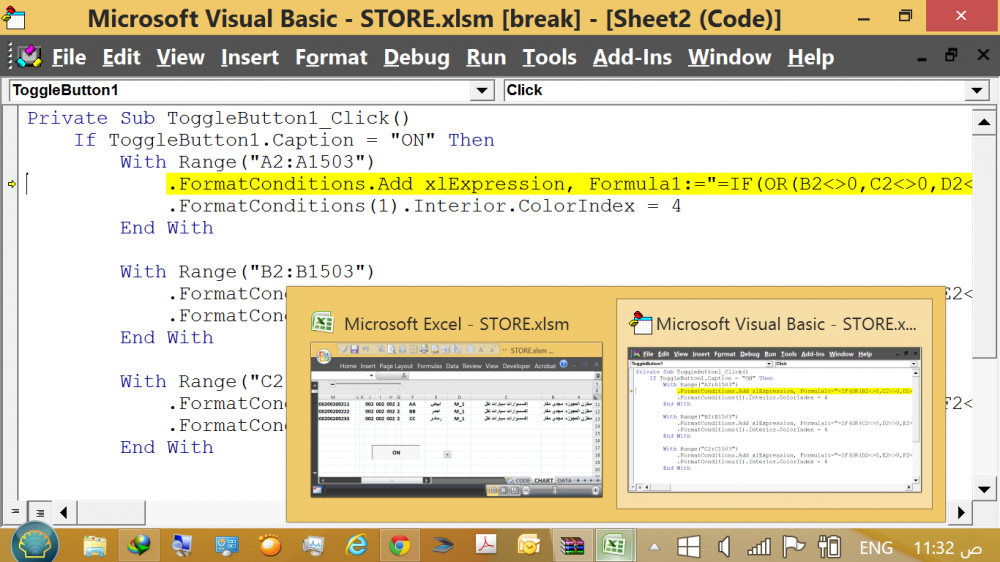Show hidden system tray icons arrow
This screenshot has width=1000, height=562.
tap(654, 547)
